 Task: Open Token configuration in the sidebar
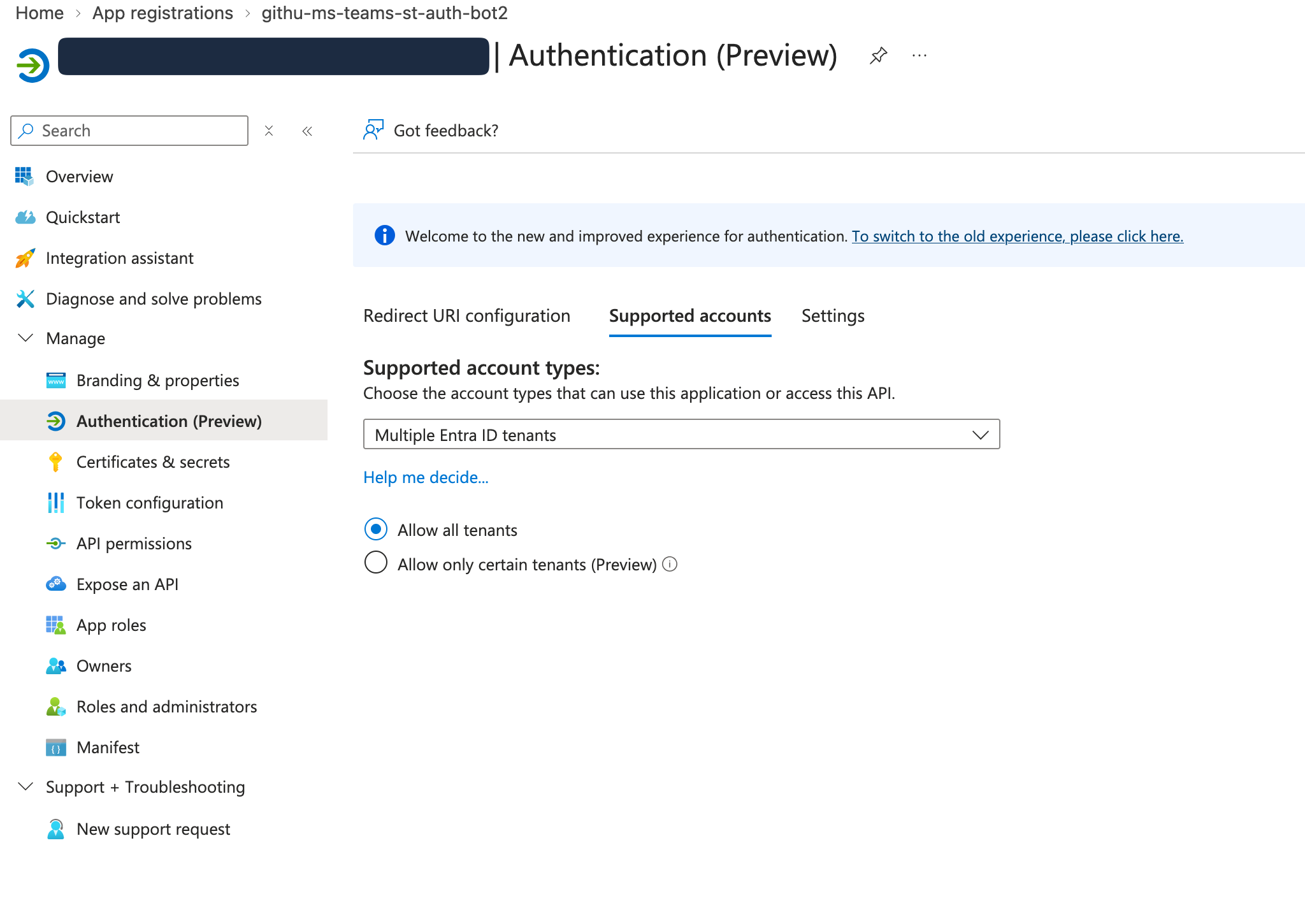(x=164, y=503)
